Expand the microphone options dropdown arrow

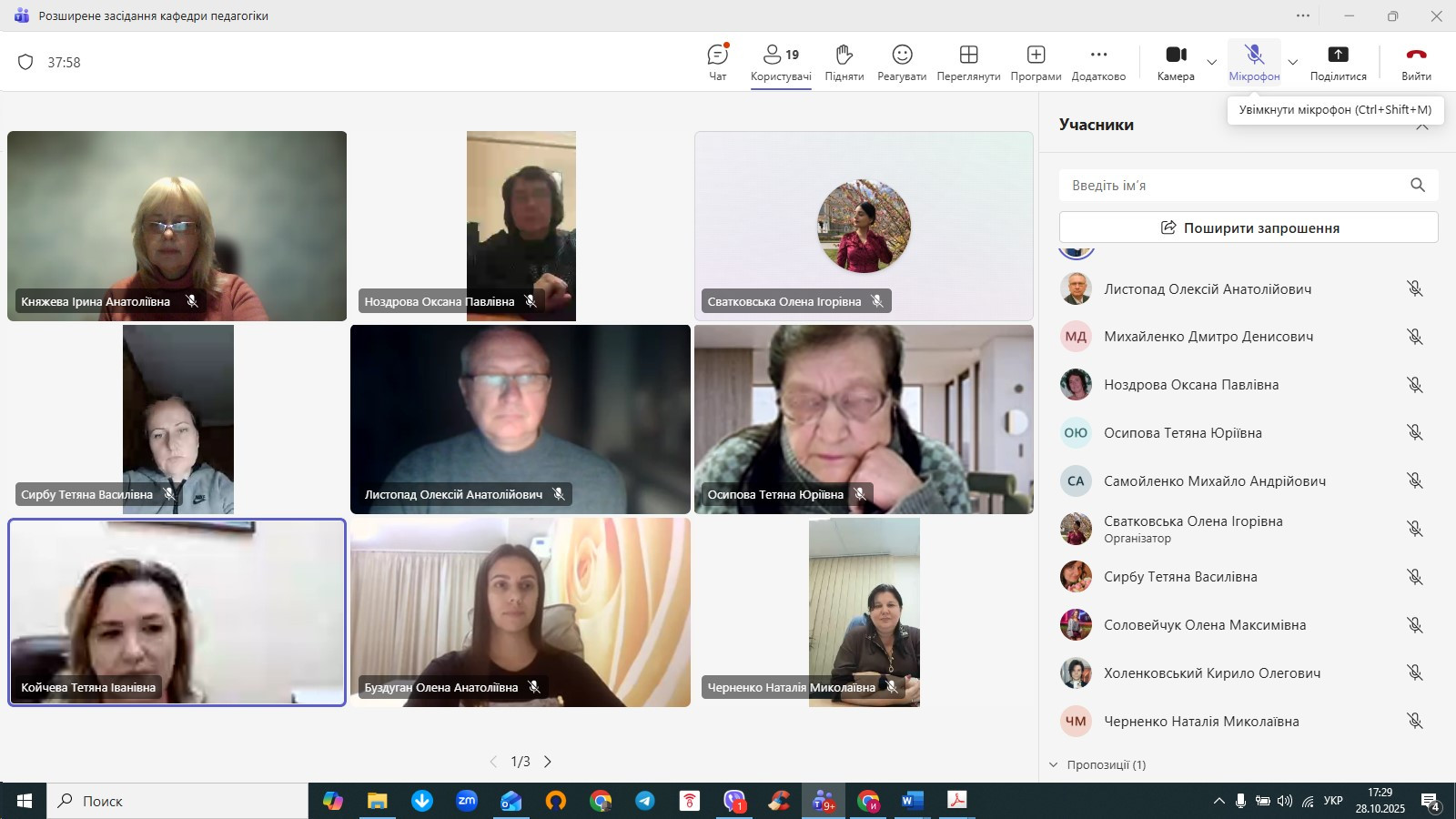[x=1292, y=63]
